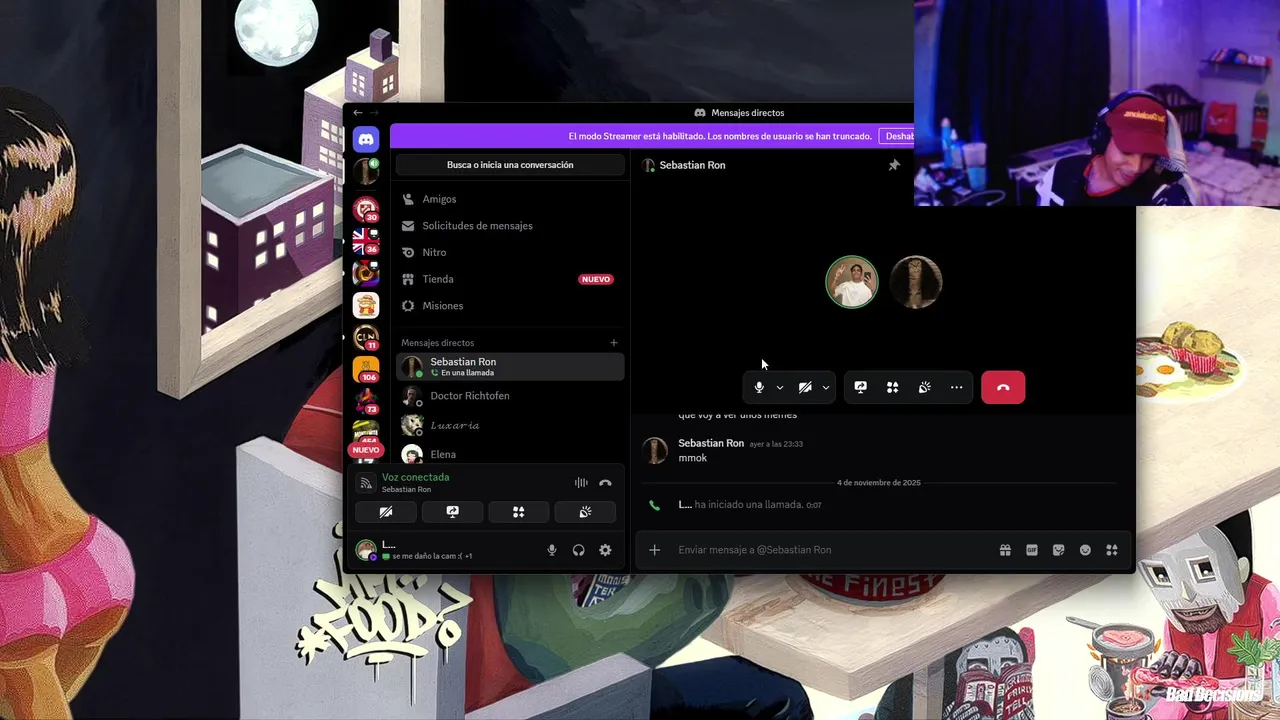Click the 'ha iniciado una llamada' call entry
The height and width of the screenshot is (720, 1280).
click(x=749, y=505)
